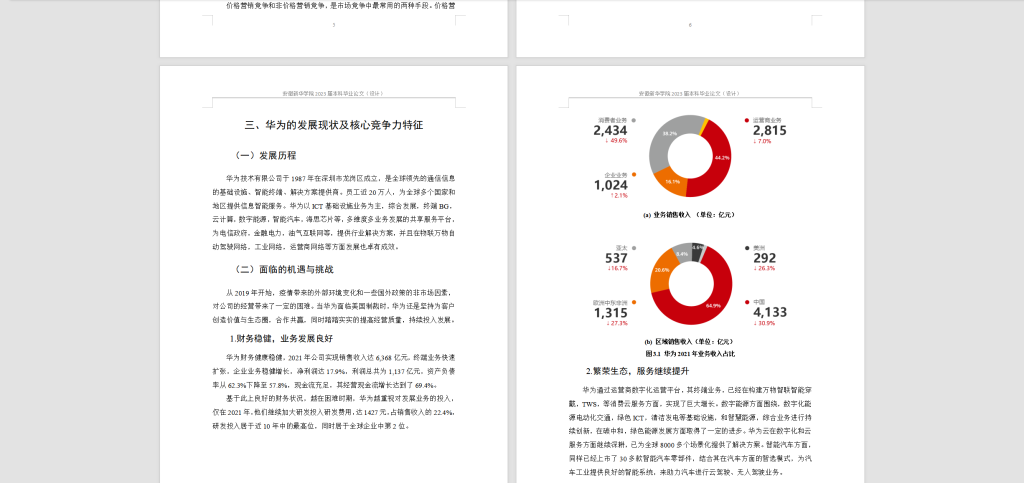Image resolution: width=1024 pixels, height=483 pixels.
Task: Click legend label '企业业务'
Action: coord(616,175)
